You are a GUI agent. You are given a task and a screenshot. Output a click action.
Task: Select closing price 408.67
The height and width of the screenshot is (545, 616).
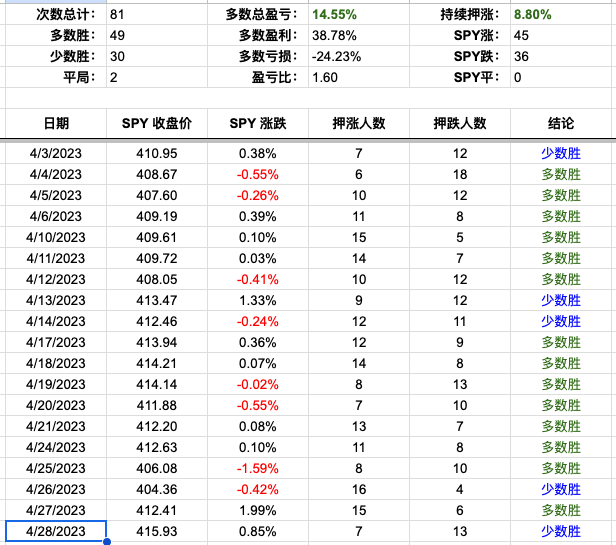click(157, 174)
